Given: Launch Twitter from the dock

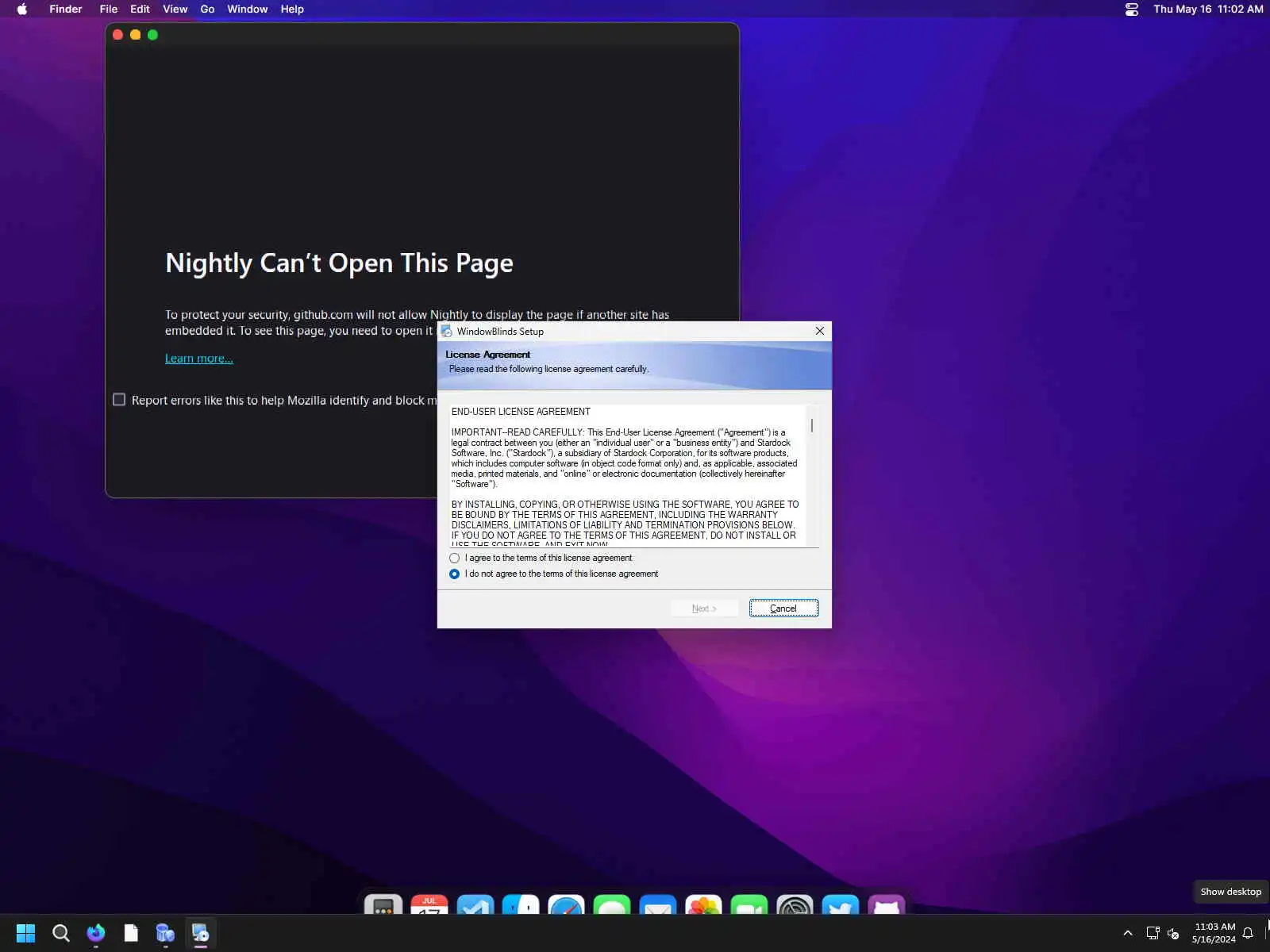Looking at the screenshot, I should (840, 904).
